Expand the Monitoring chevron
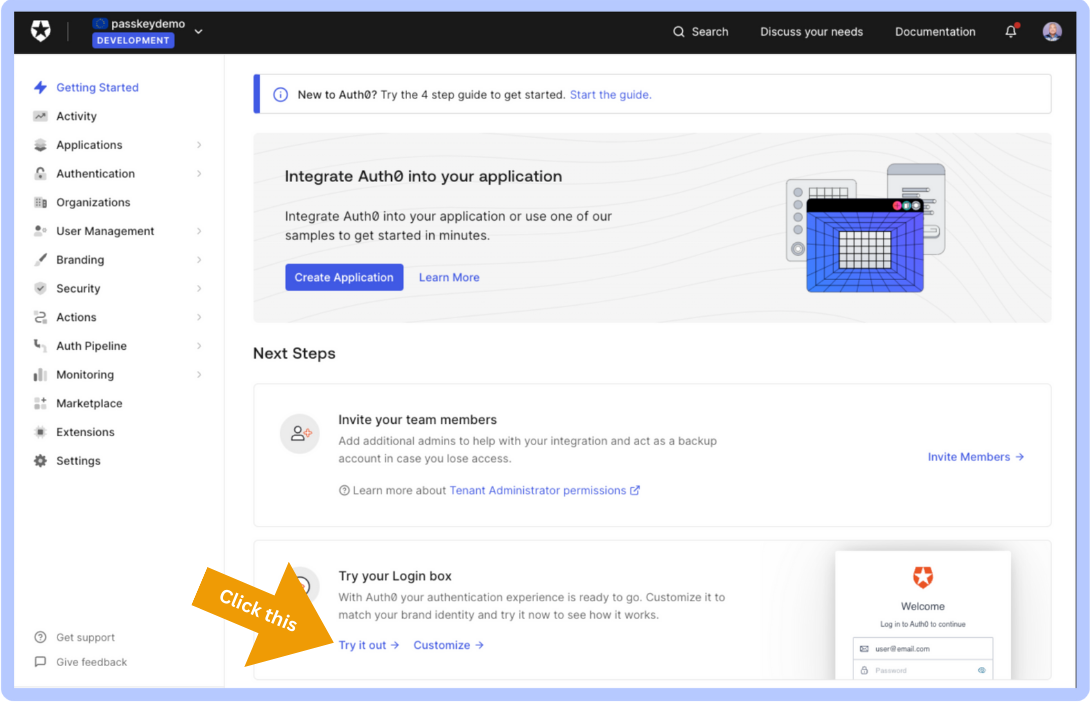The height and width of the screenshot is (703, 1090). click(199, 375)
